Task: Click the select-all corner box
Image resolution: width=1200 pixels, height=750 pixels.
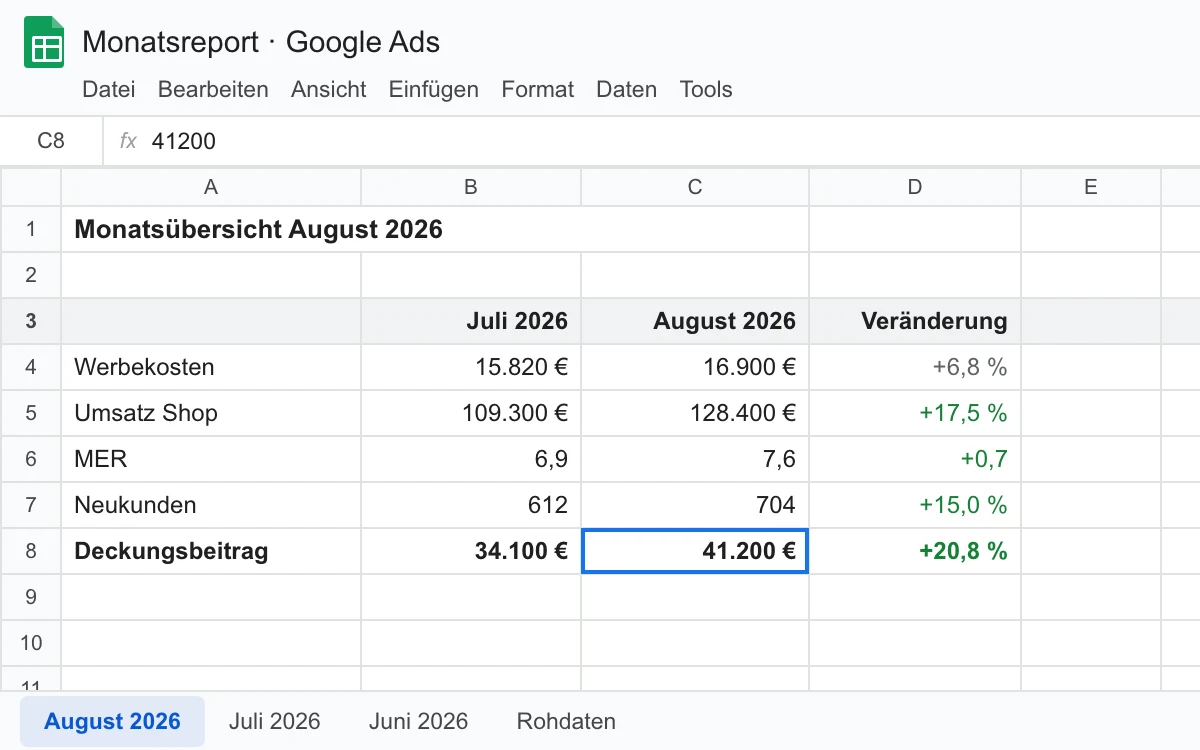Action: pyautogui.click(x=31, y=187)
